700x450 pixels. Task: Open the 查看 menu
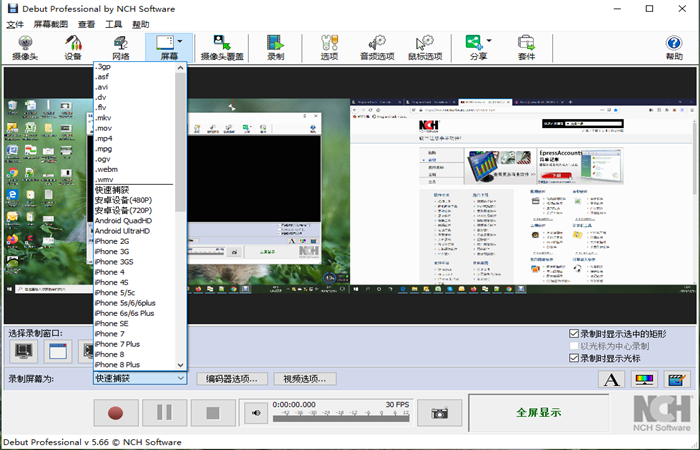[87, 25]
